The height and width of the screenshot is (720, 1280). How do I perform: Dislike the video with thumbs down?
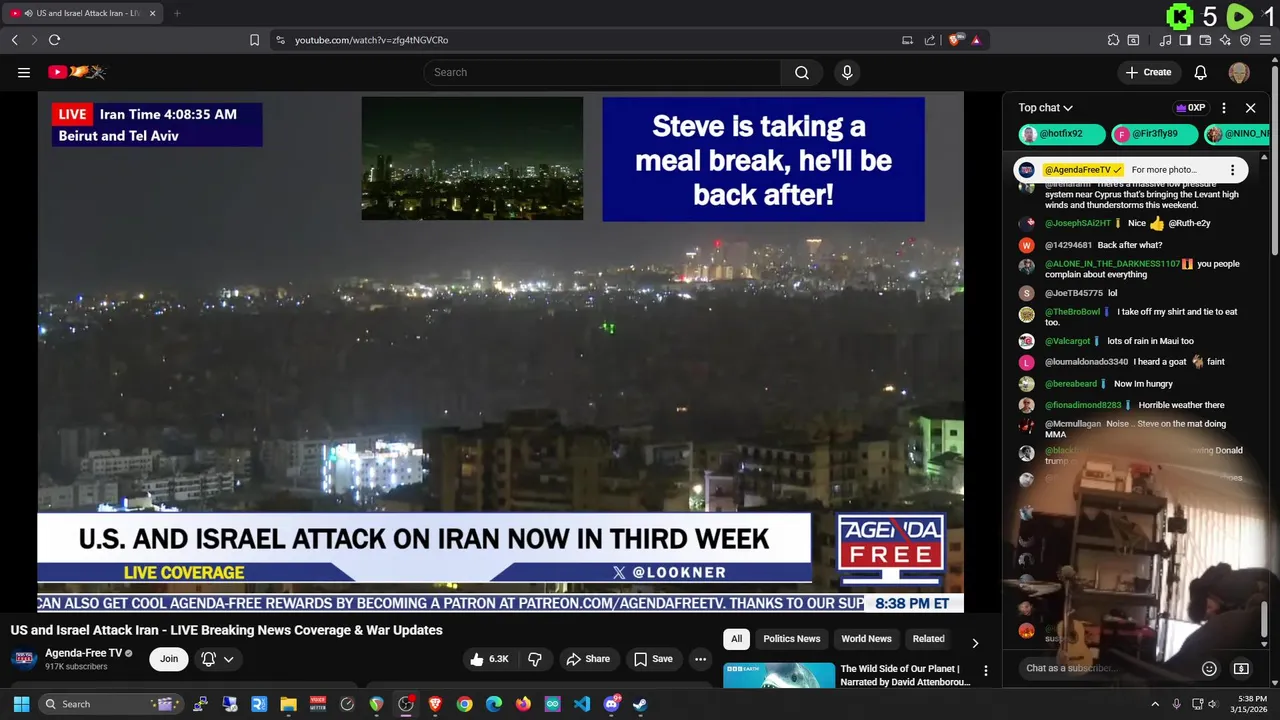pos(535,659)
